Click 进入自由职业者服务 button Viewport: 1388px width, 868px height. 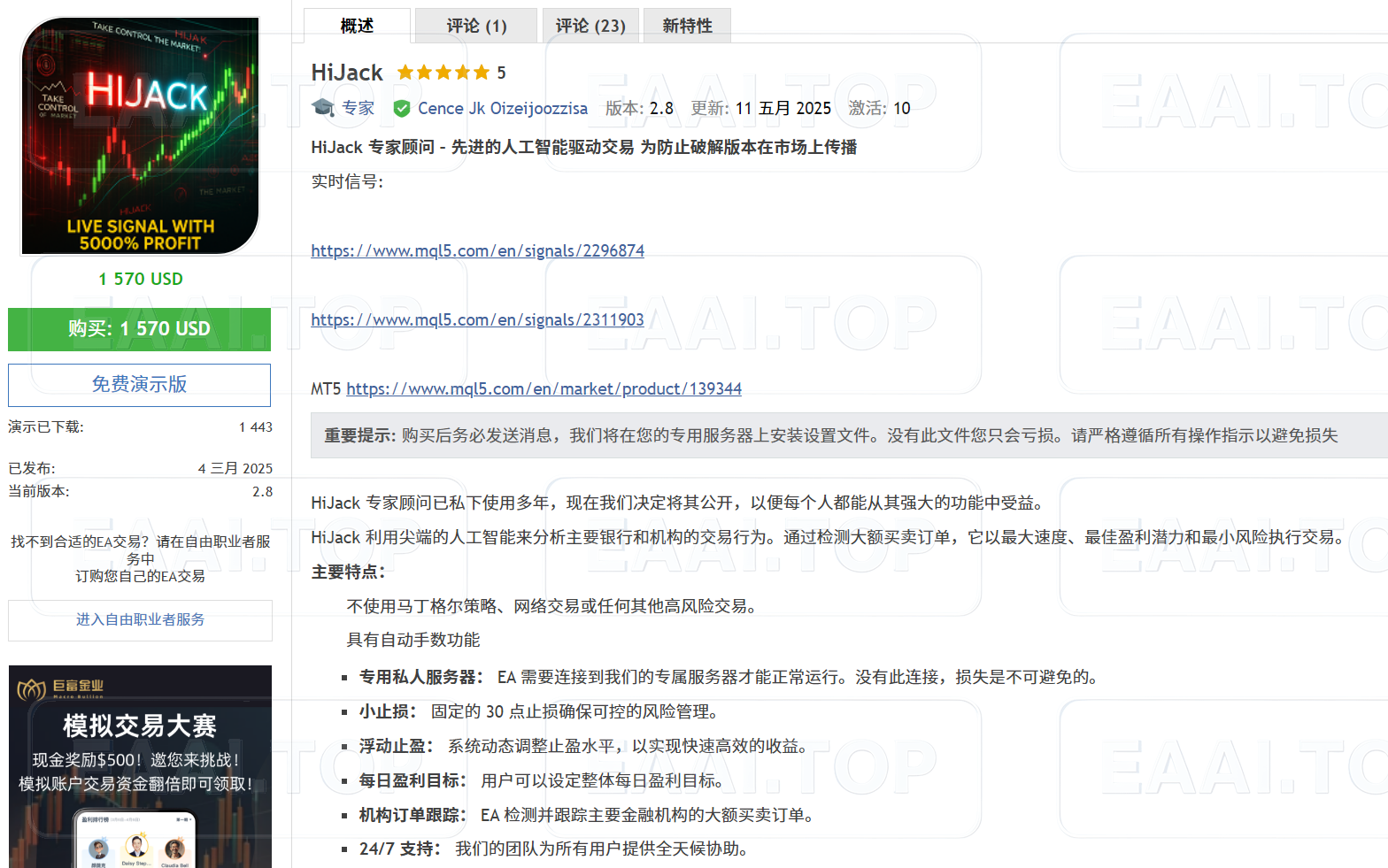coord(140,620)
